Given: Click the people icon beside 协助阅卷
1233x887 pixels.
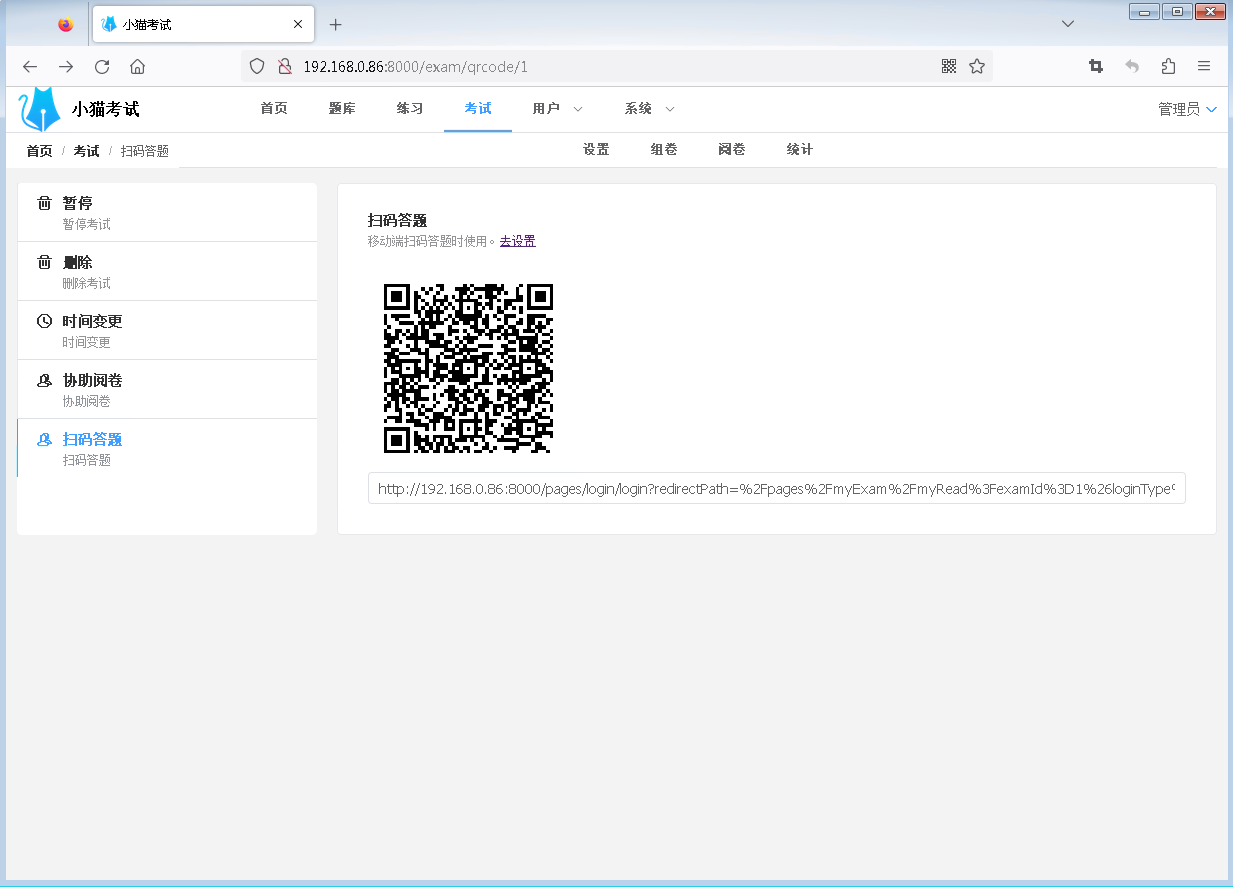Looking at the screenshot, I should click(44, 381).
